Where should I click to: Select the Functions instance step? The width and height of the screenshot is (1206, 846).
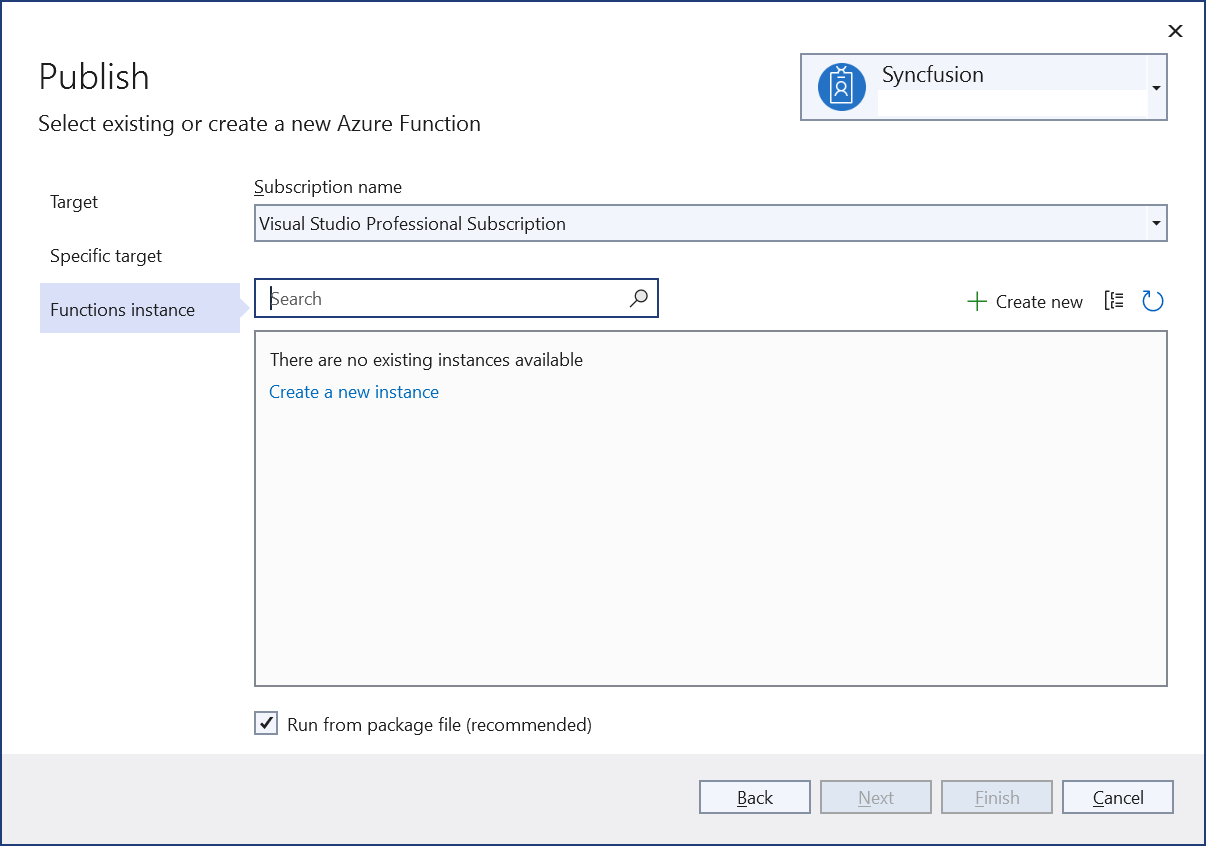click(122, 310)
